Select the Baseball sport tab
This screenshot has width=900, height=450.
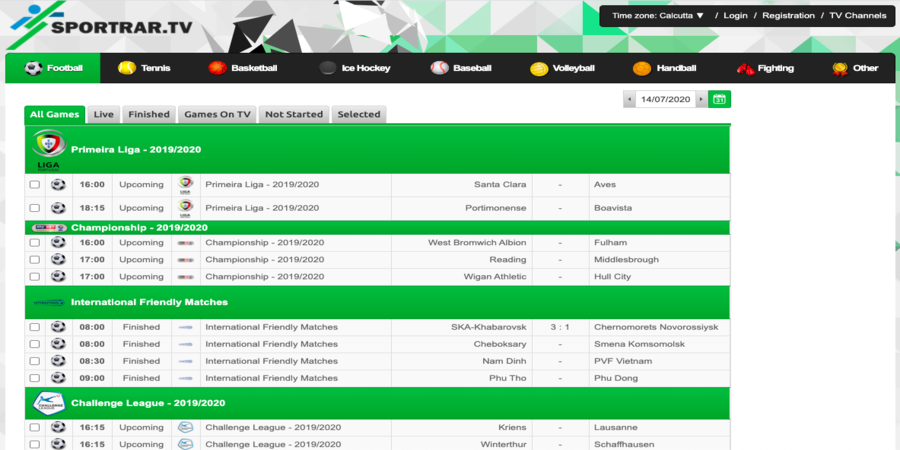coord(461,68)
